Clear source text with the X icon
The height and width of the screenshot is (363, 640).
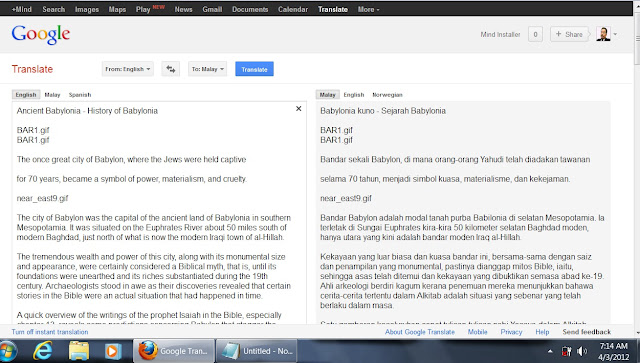pyautogui.click(x=298, y=109)
